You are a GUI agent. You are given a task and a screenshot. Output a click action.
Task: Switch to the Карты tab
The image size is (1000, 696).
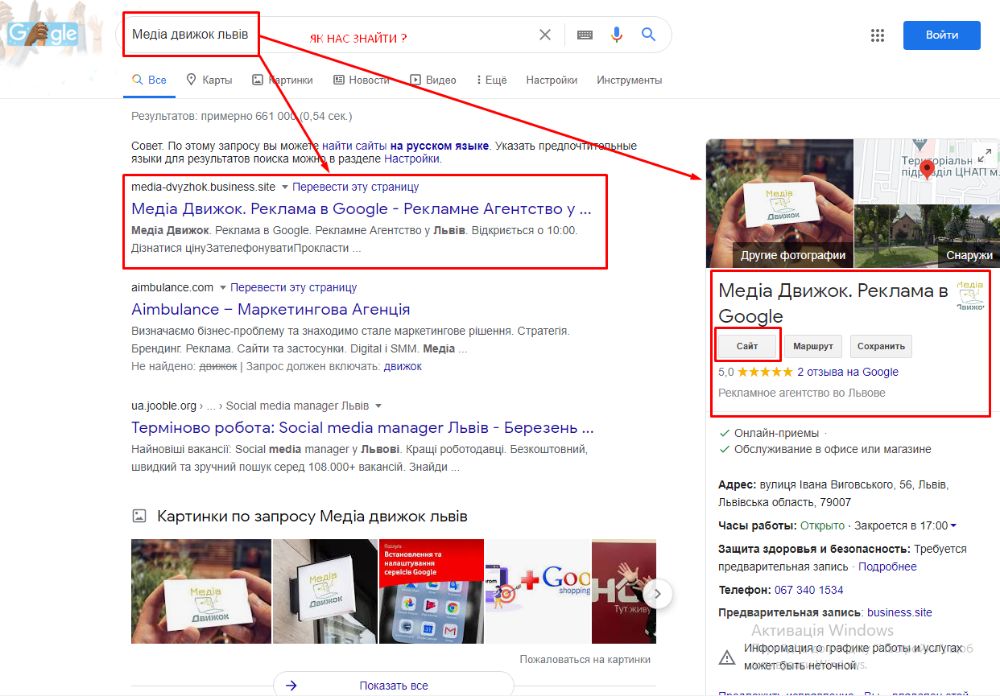coord(209,80)
